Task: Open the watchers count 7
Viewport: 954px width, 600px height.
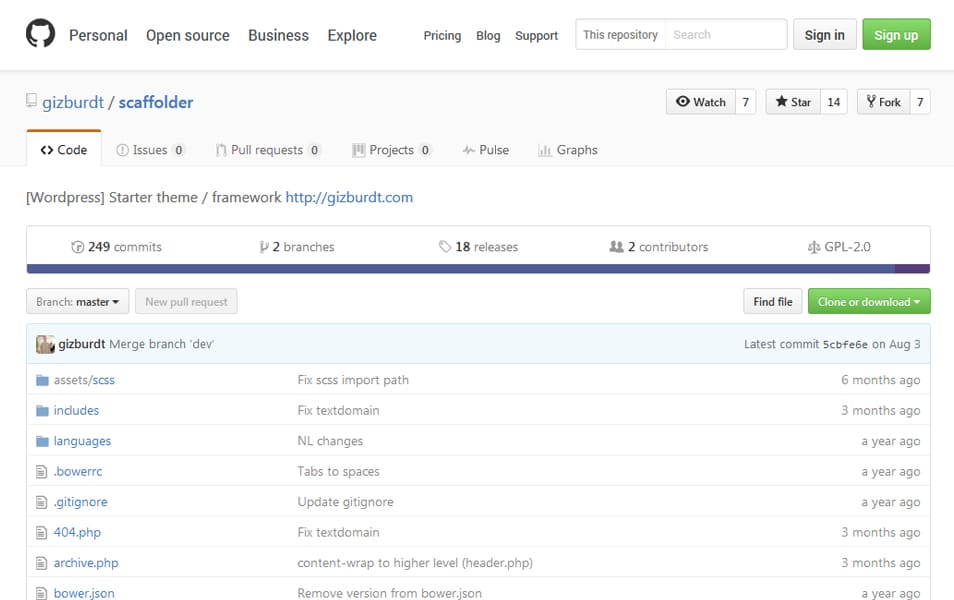Action: tap(745, 102)
